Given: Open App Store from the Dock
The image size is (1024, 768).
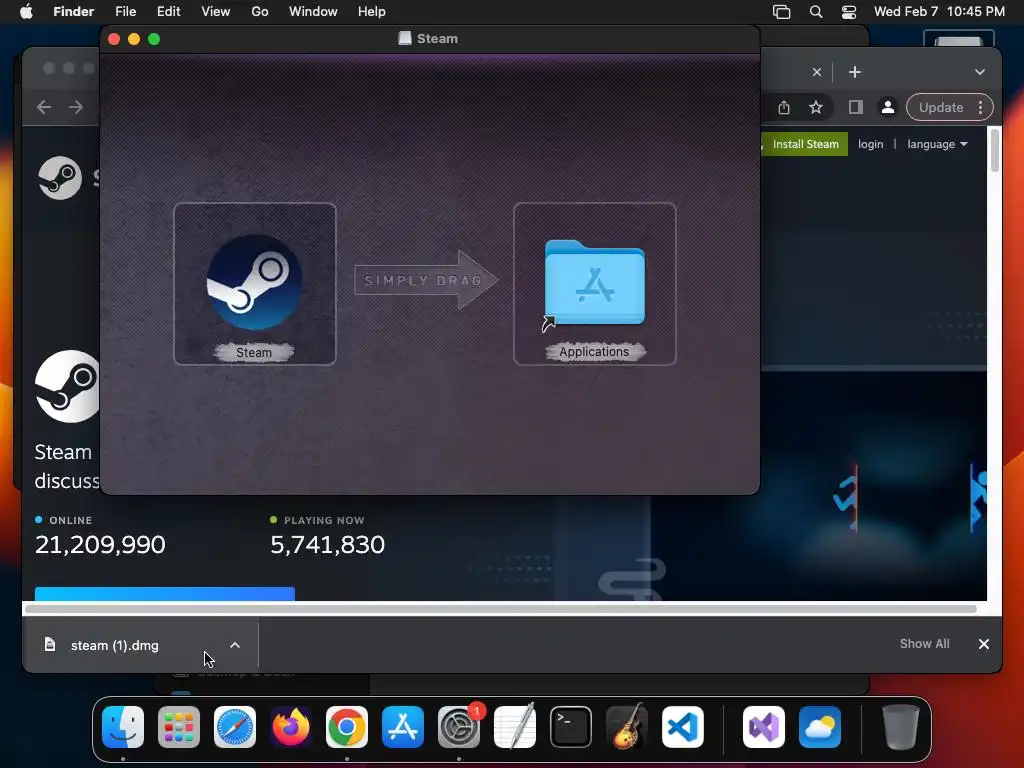Looking at the screenshot, I should (x=403, y=726).
